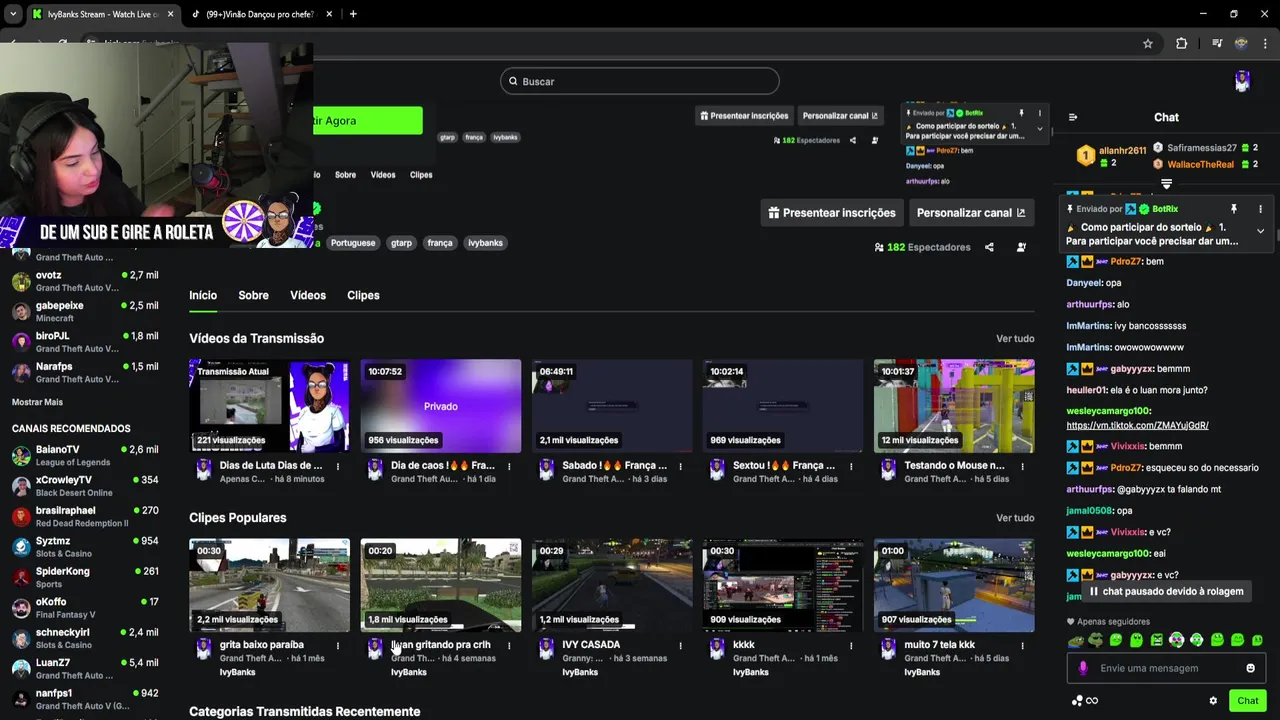Close the IvyBanks Stream browser tab
The width and height of the screenshot is (1280, 720).
tap(170, 14)
